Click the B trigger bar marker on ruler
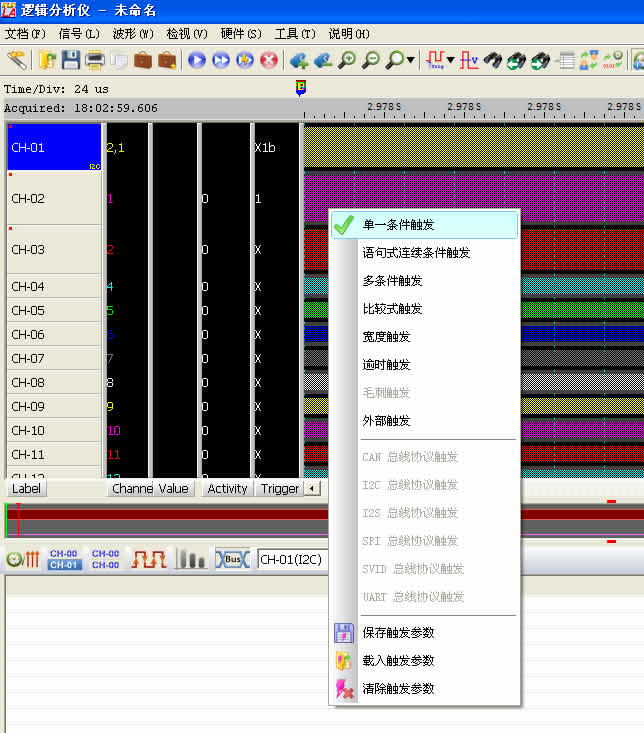The width and height of the screenshot is (644, 733). [301, 88]
